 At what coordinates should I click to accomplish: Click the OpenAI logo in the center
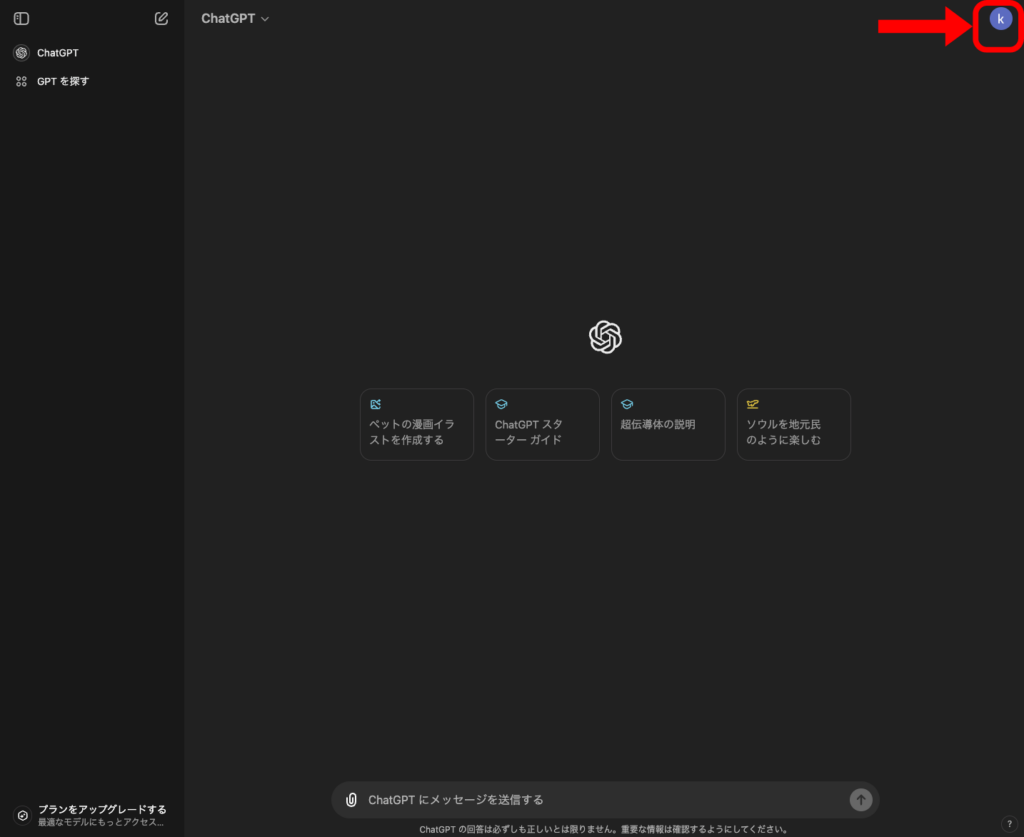point(605,337)
